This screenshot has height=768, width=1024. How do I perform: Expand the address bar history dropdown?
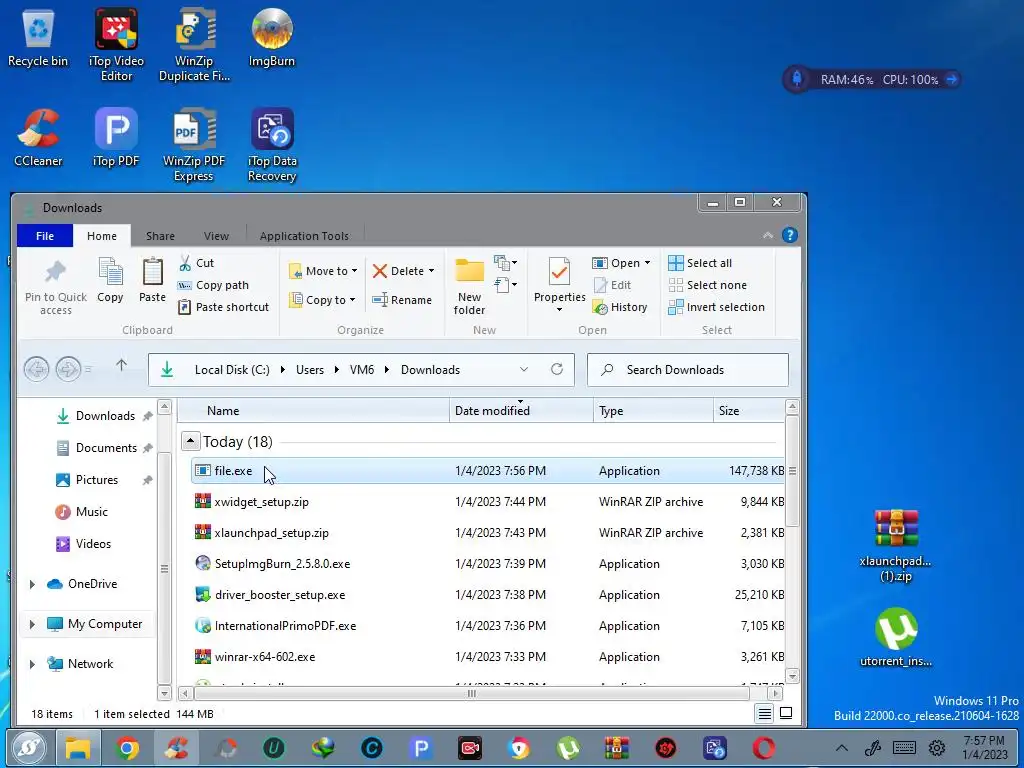pos(524,370)
